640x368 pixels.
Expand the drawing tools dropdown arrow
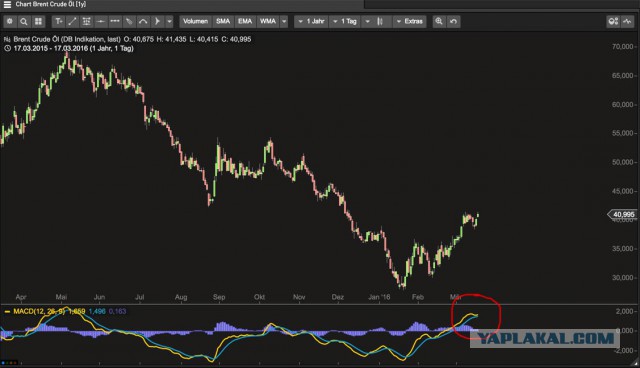pyautogui.click(x=169, y=21)
